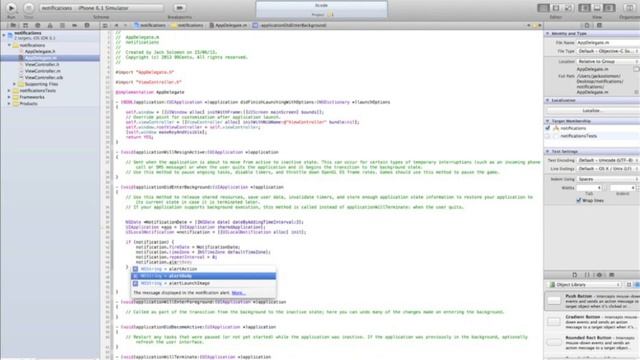Switch library to icon view

tap(629, 284)
